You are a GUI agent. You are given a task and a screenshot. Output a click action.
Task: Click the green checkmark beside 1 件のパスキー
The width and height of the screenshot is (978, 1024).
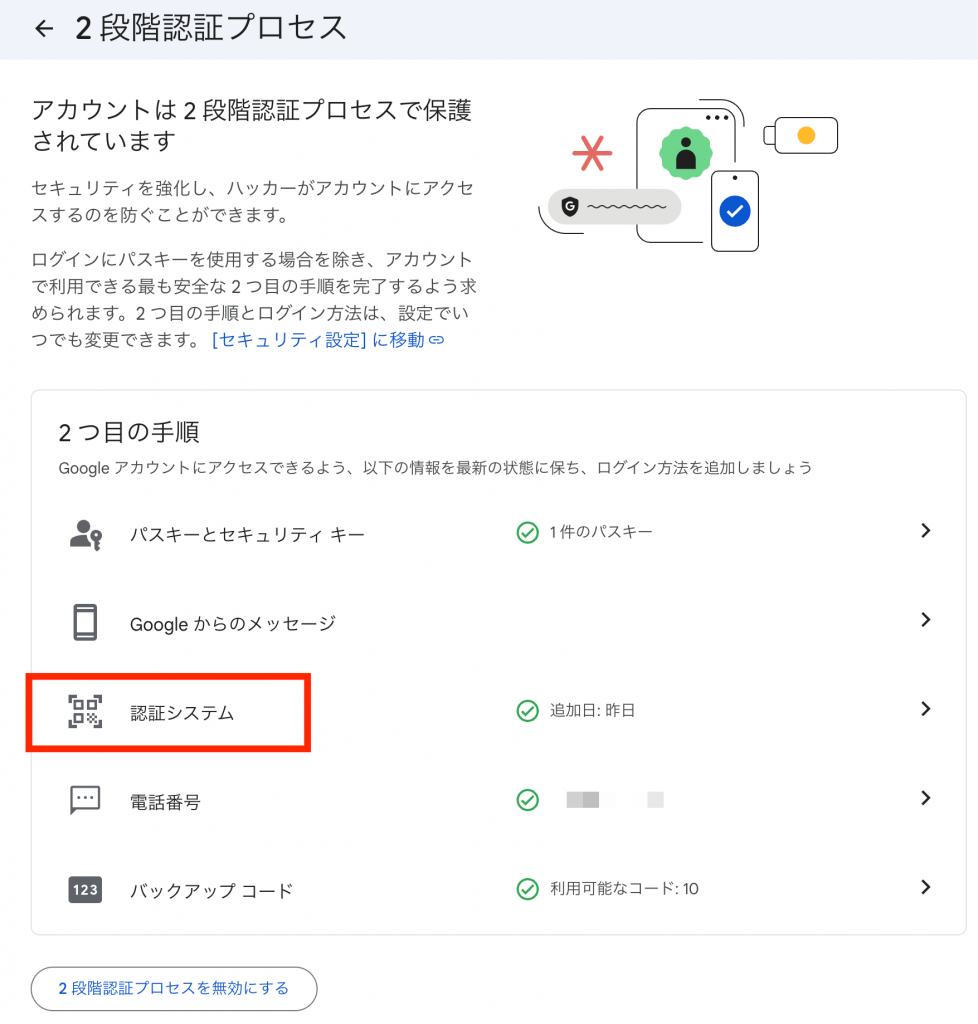tap(527, 533)
